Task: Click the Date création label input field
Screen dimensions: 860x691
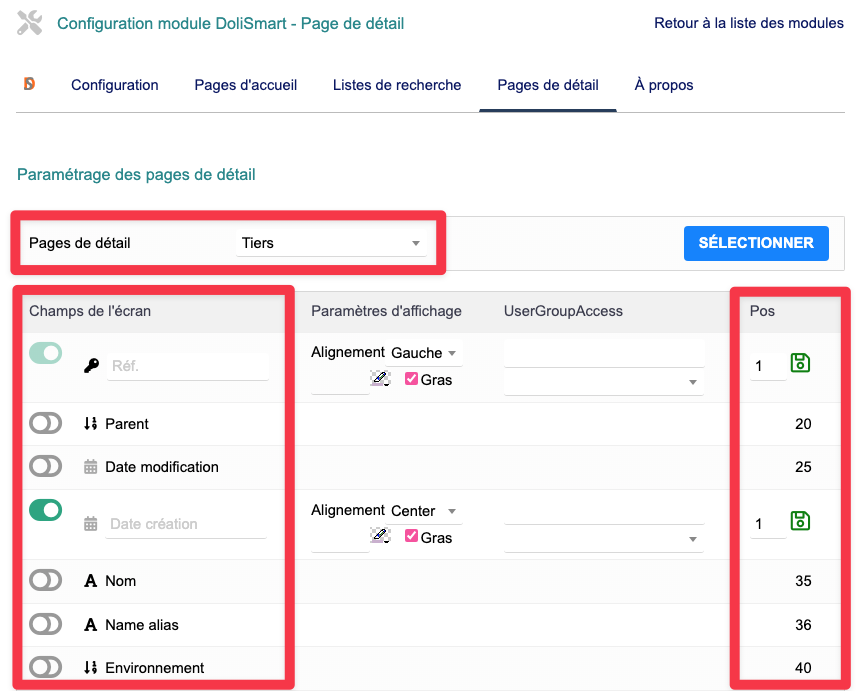Action: [x=186, y=524]
